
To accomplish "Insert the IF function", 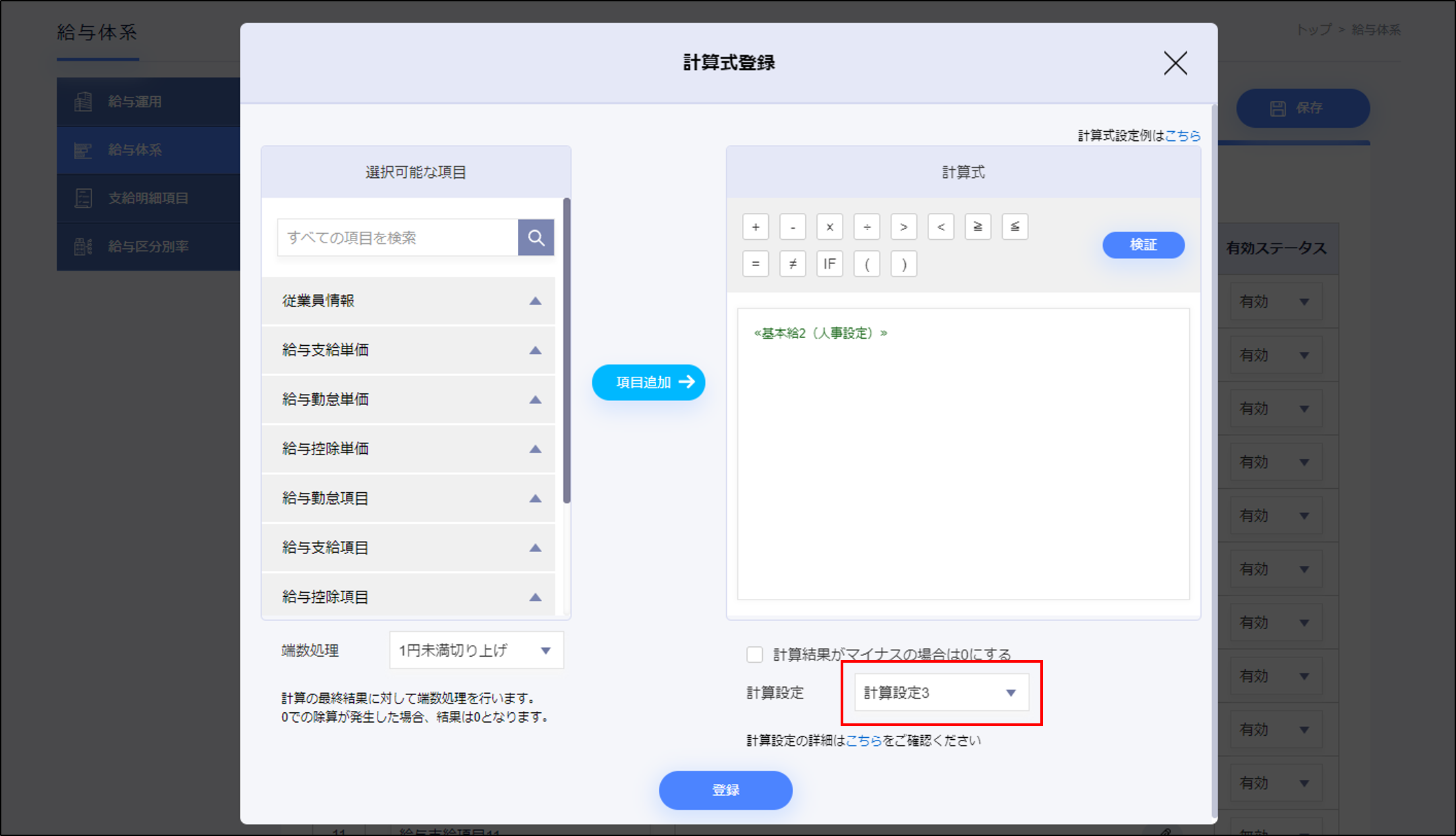I will (829, 264).
